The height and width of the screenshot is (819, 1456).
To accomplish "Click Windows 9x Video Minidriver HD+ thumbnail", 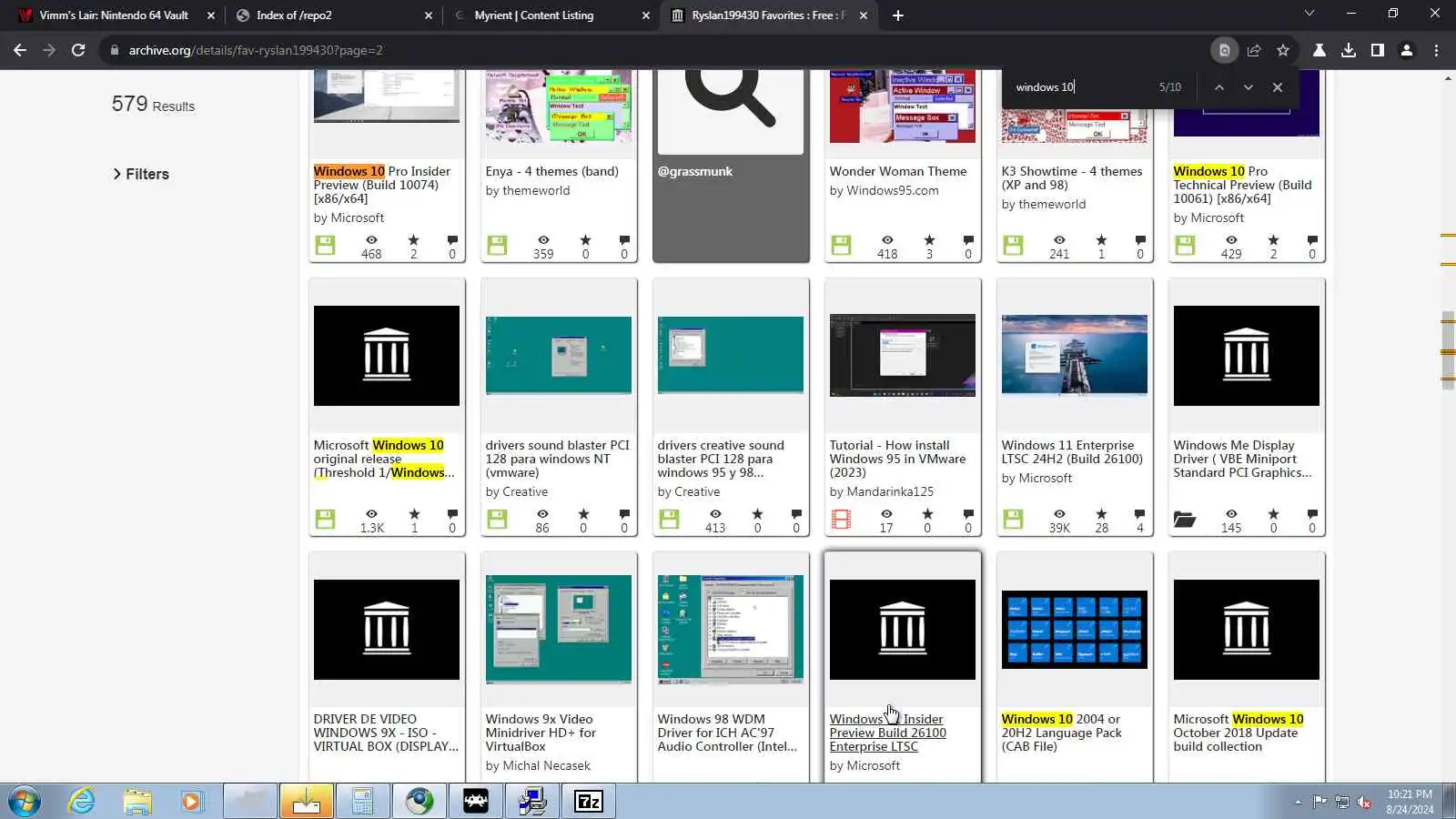I will click(x=559, y=629).
